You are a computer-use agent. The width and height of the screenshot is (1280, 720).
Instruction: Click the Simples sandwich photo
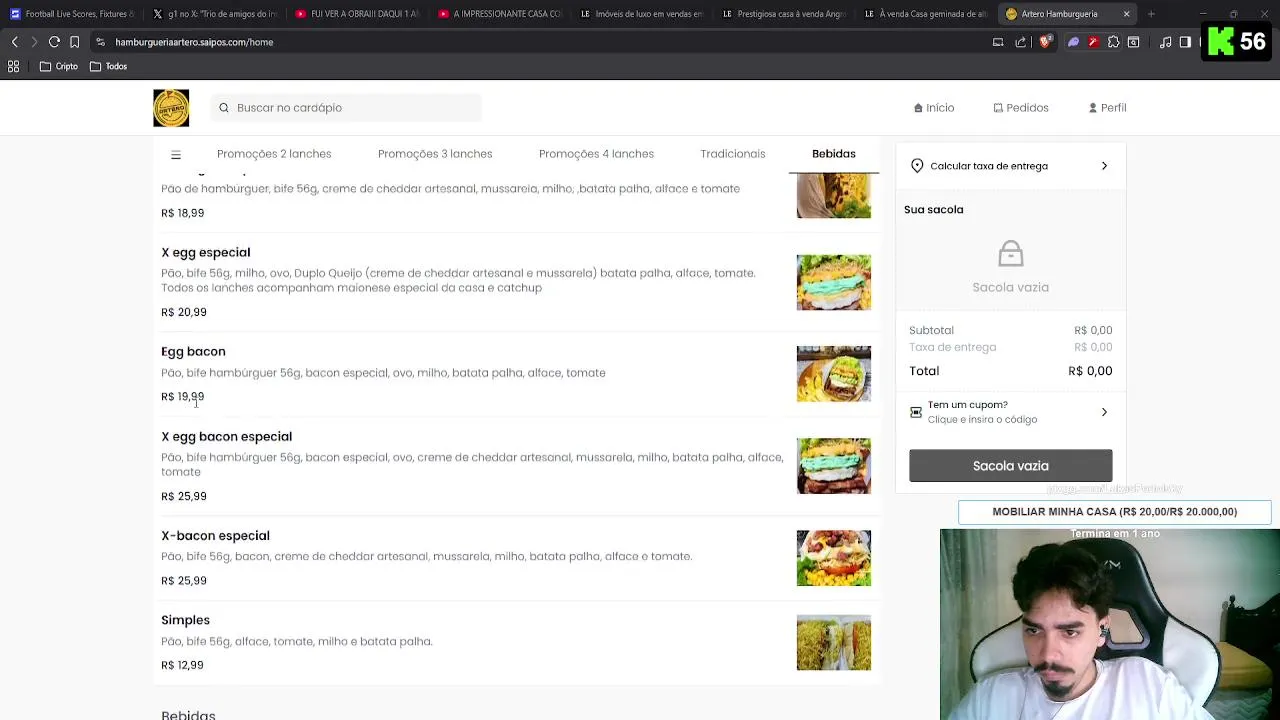coord(834,642)
